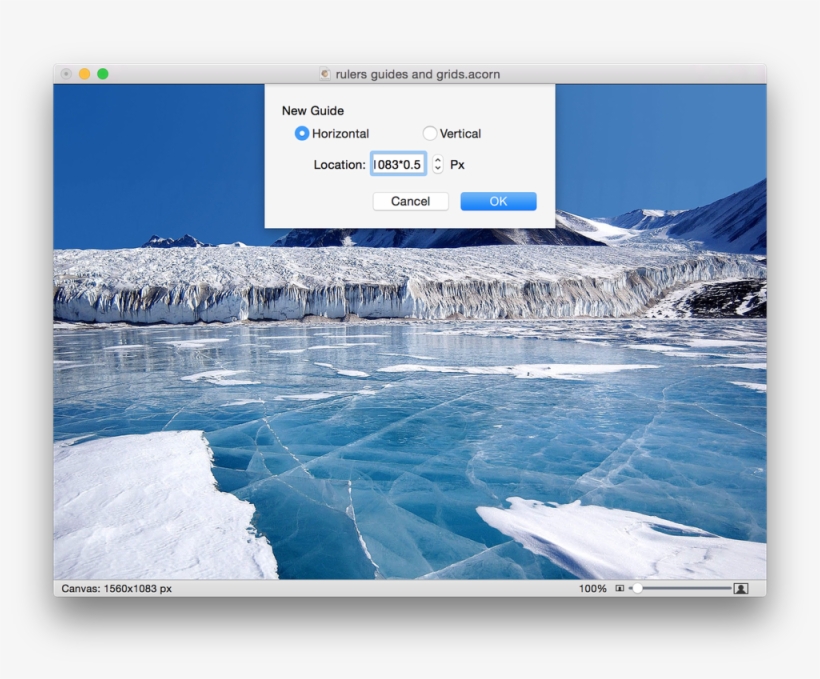Click the green full-screen traffic light button
This screenshot has height=679, width=820.
[102, 74]
